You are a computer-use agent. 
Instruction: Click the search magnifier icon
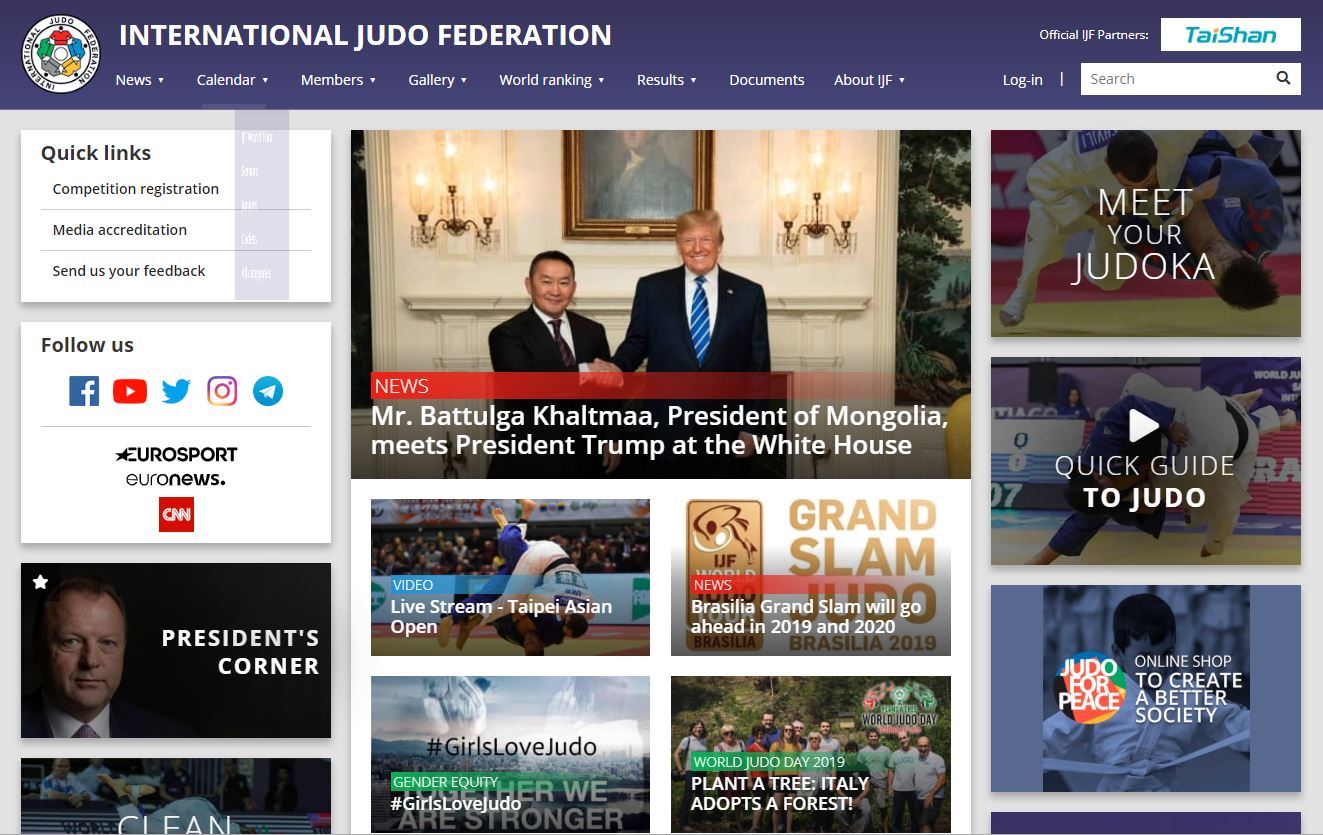pos(1283,79)
